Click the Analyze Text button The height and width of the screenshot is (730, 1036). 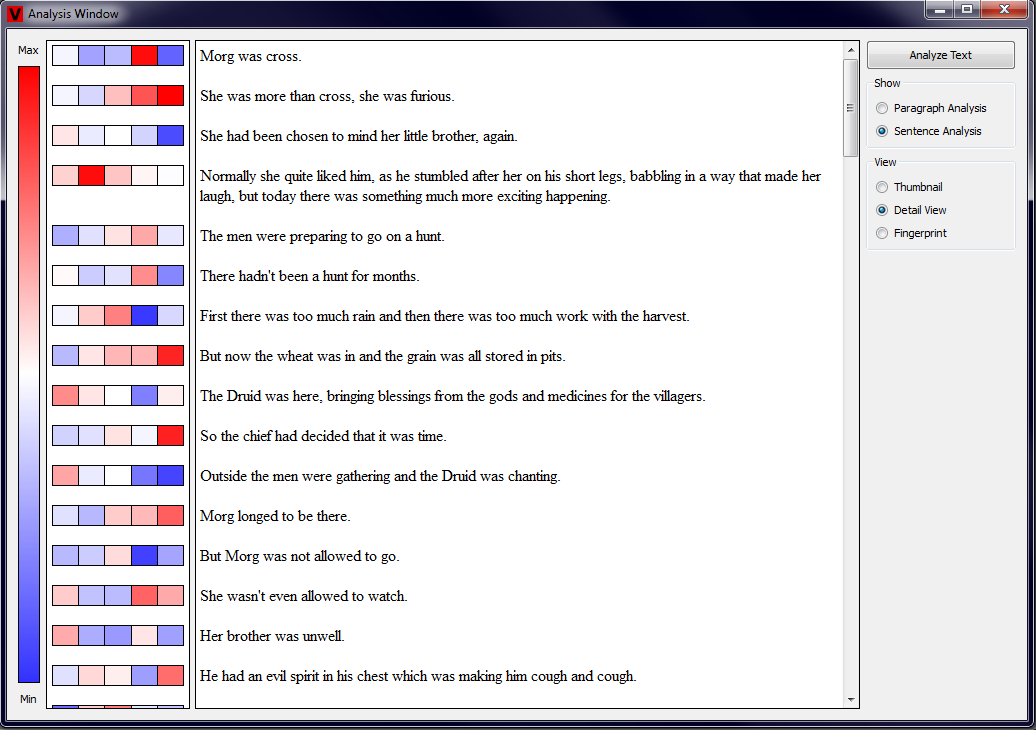pyautogui.click(x=940, y=55)
